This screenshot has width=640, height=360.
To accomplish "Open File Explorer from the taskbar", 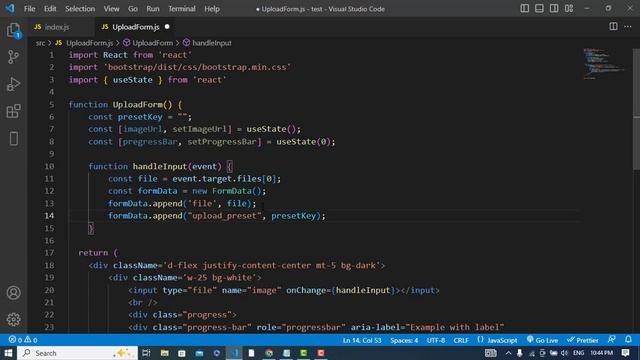I will pos(164,353).
